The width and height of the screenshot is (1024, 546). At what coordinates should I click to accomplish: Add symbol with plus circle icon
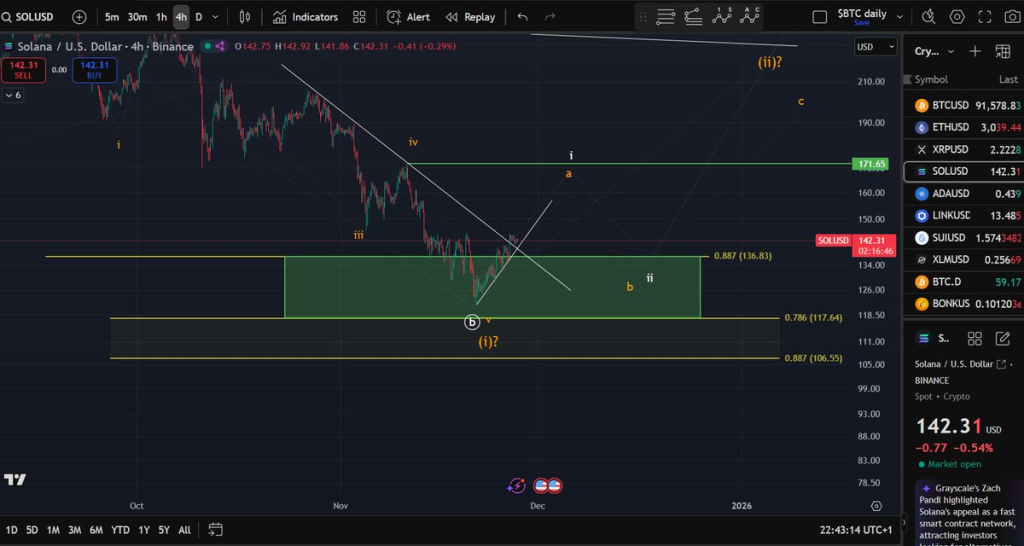tap(79, 17)
